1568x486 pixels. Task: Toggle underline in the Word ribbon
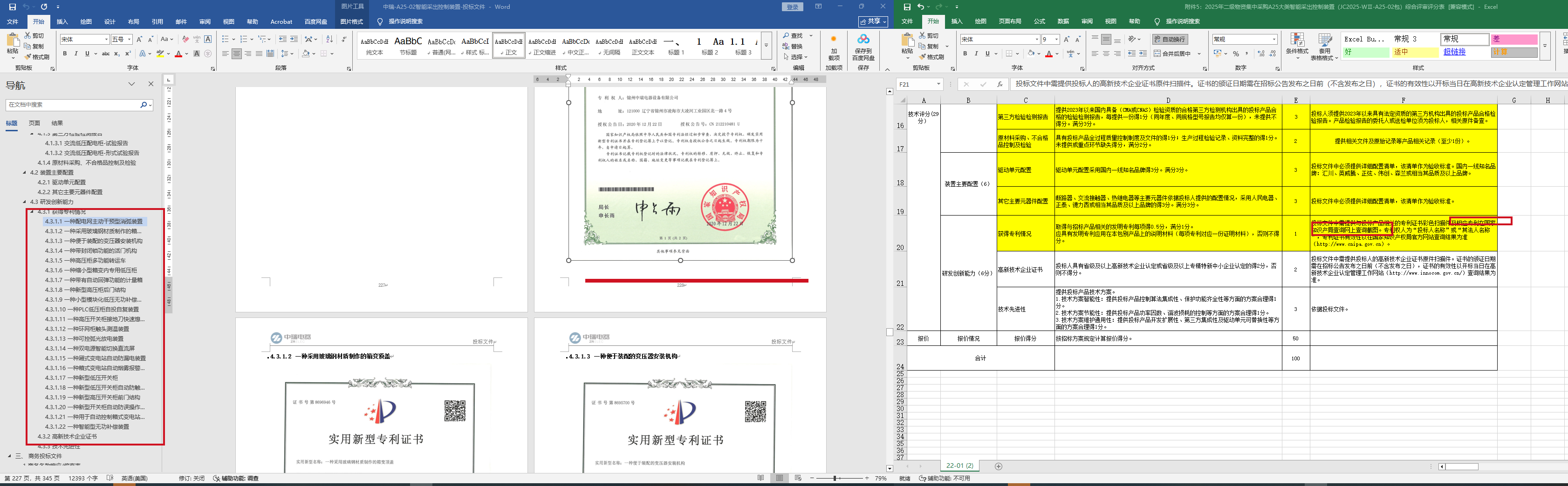point(88,54)
